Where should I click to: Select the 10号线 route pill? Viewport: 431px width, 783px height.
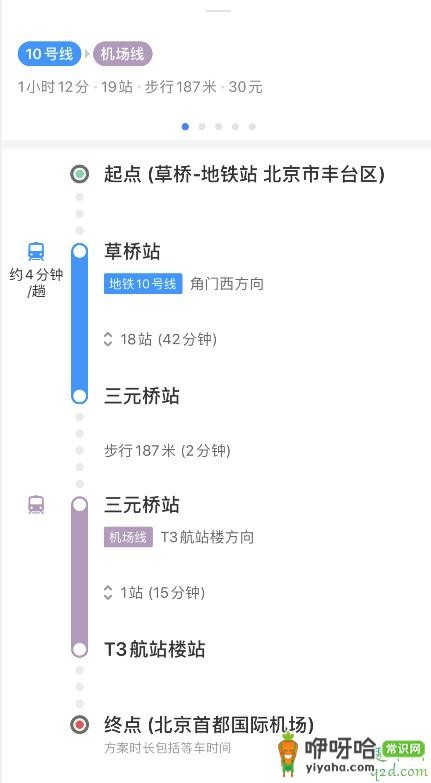point(49,53)
